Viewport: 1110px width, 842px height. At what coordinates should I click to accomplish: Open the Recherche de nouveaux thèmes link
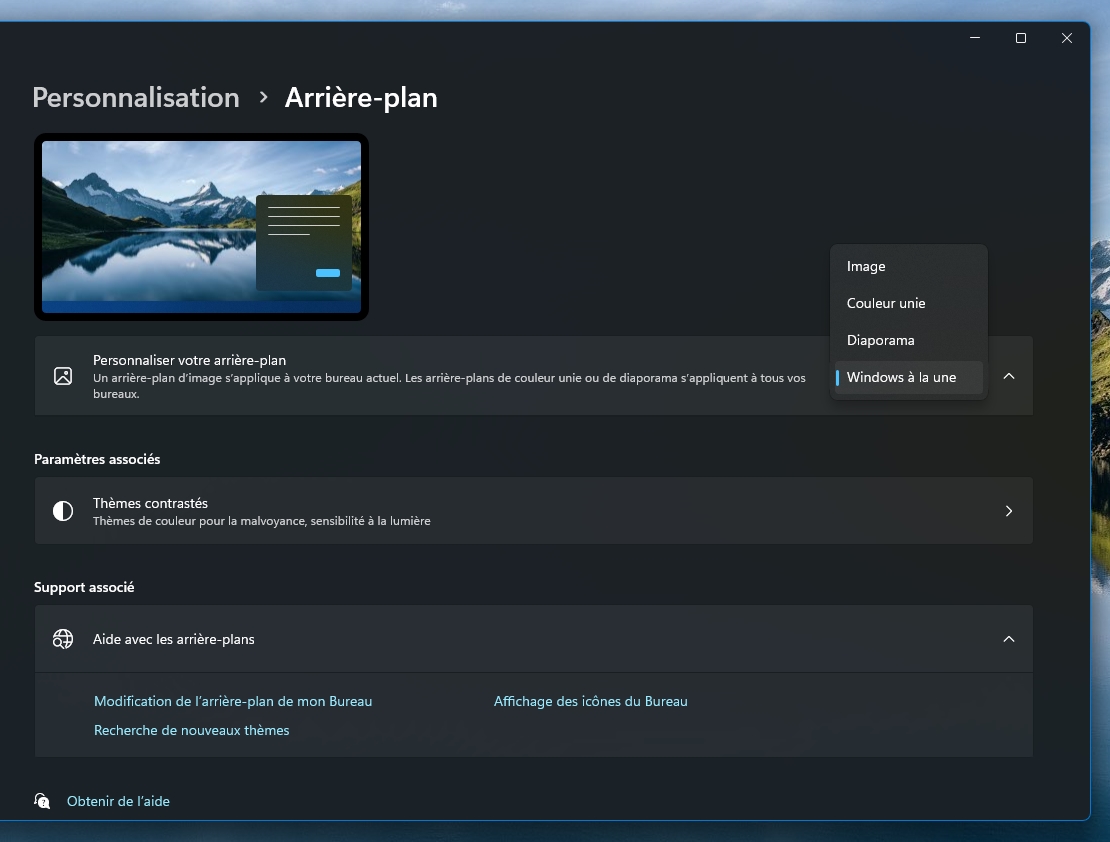click(191, 730)
